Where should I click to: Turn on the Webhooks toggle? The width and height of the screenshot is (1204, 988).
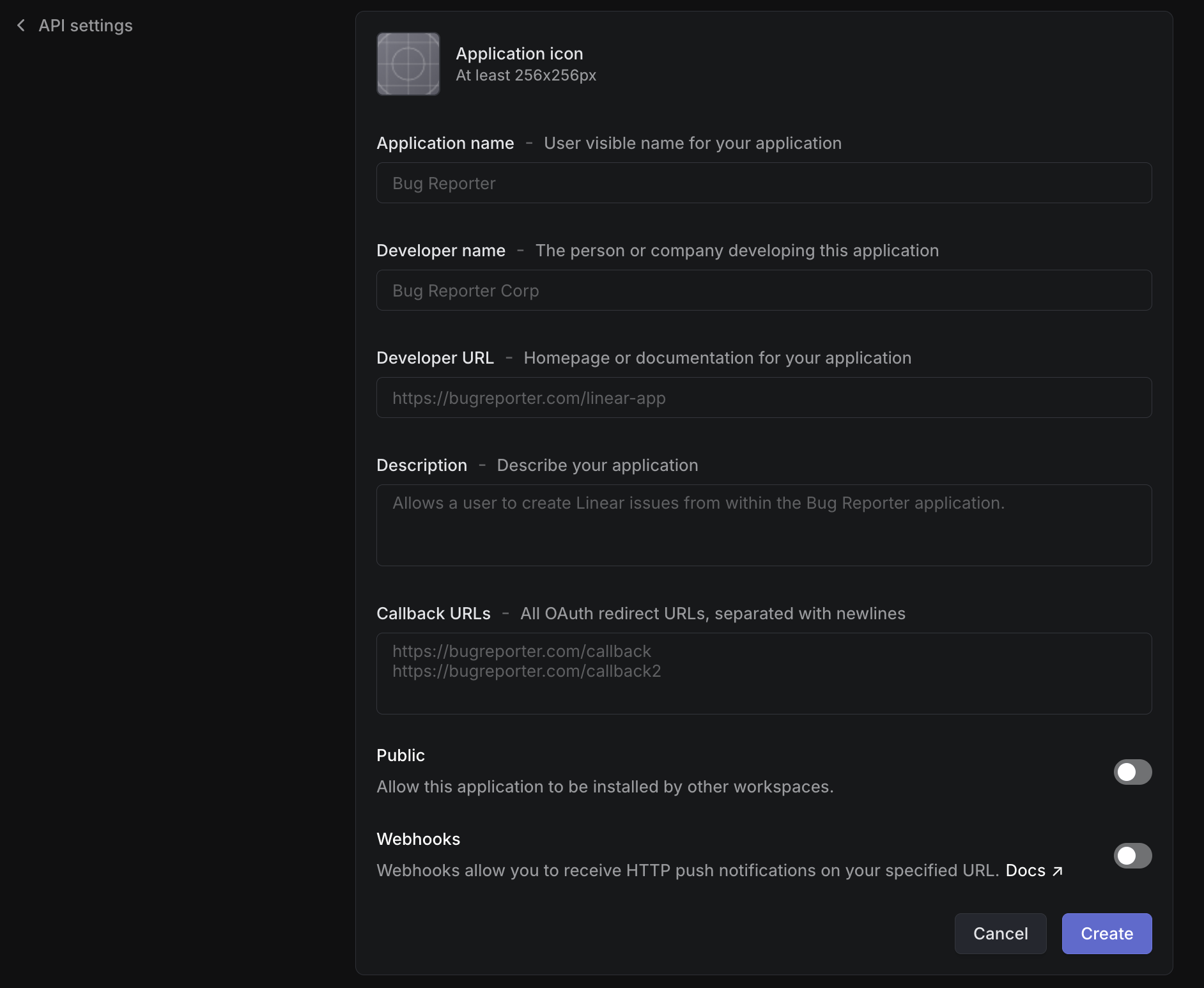click(x=1132, y=856)
